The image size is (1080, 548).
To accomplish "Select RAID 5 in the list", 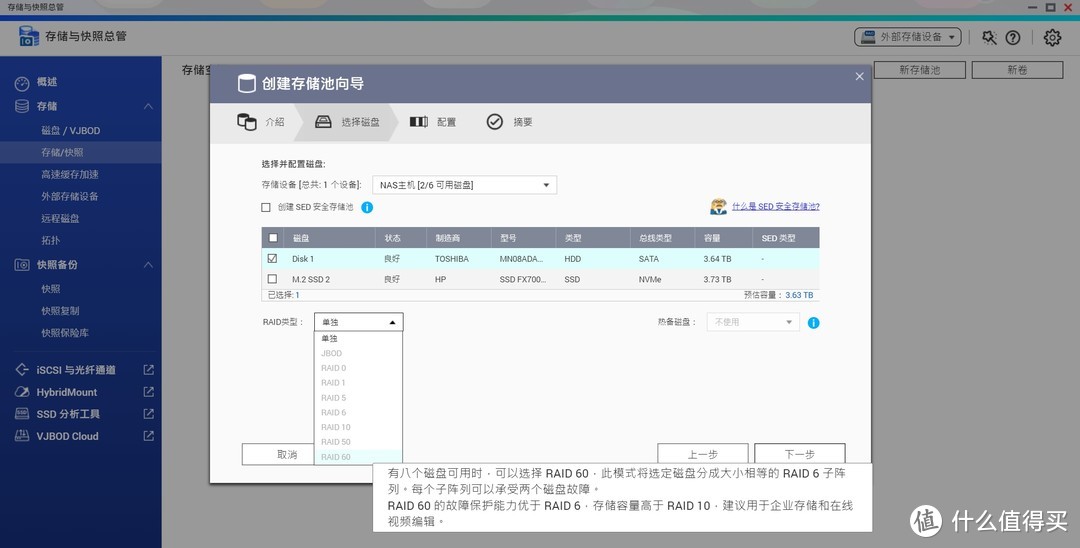I will (358, 398).
